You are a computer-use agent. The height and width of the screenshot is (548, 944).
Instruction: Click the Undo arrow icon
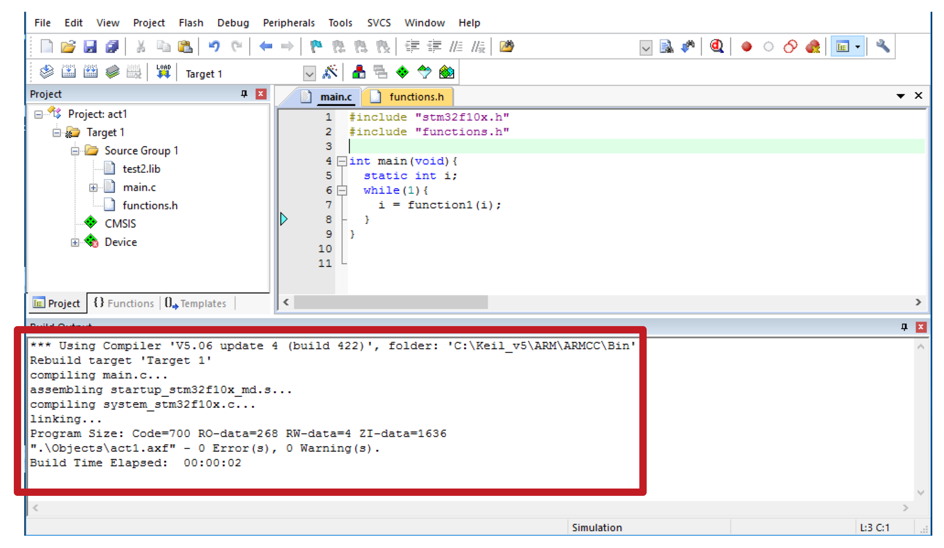coord(214,47)
